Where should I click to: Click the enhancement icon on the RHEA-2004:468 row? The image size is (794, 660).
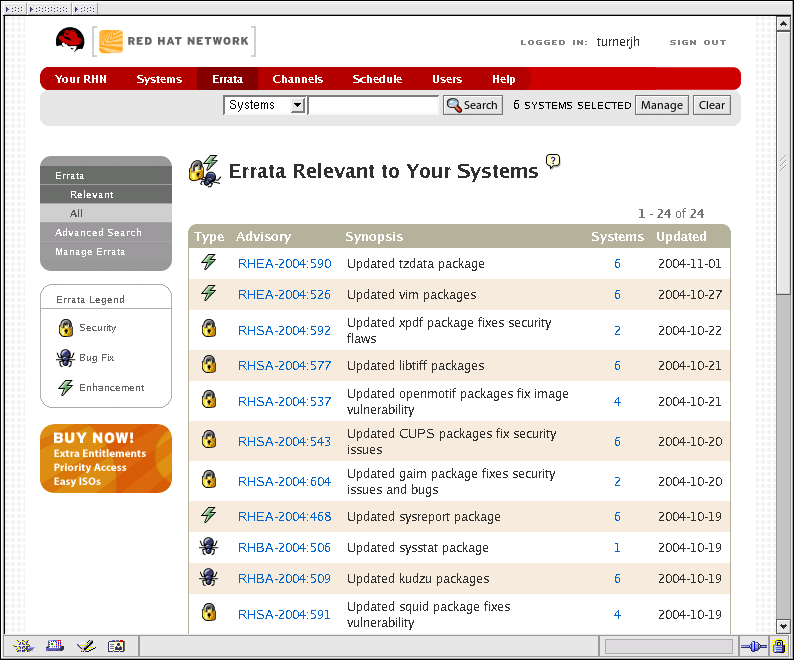coord(209,515)
